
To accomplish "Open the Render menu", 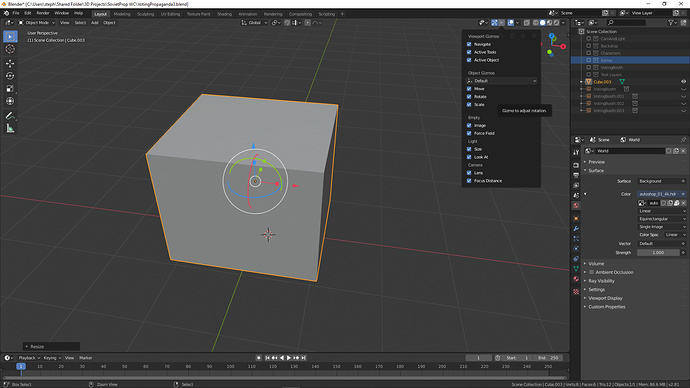I will tap(43, 13).
